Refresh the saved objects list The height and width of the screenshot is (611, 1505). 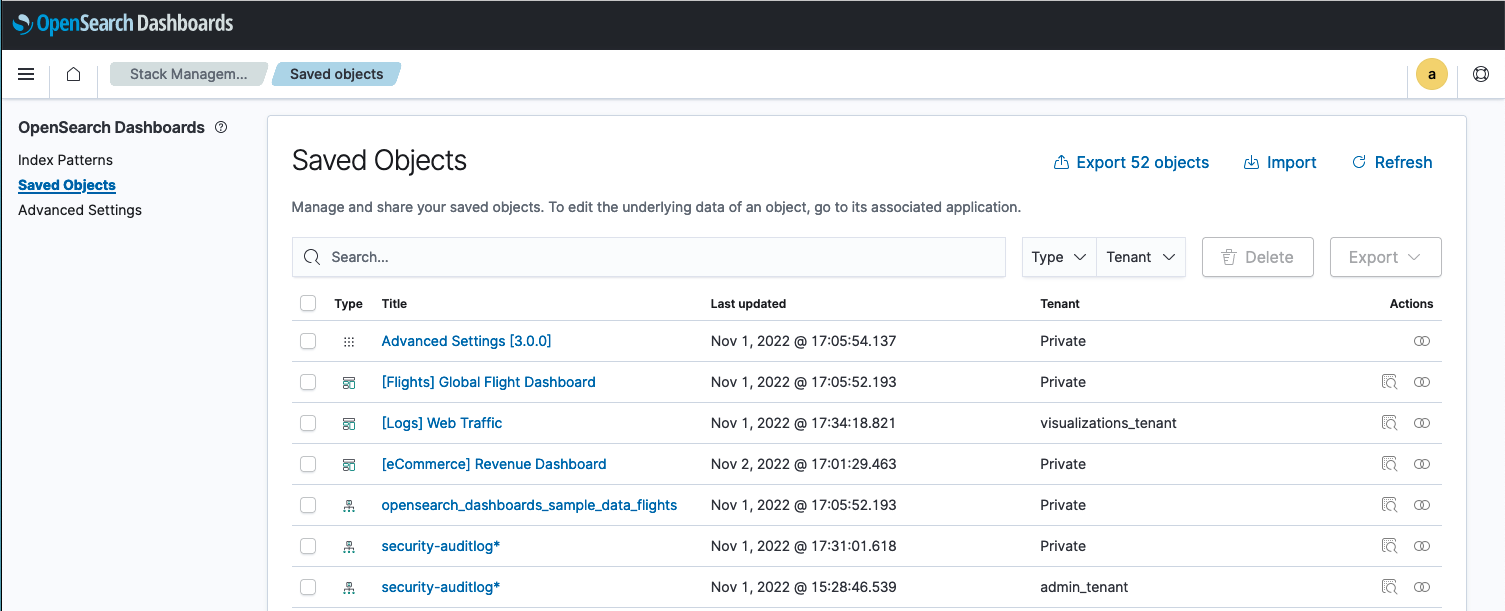click(x=1392, y=162)
